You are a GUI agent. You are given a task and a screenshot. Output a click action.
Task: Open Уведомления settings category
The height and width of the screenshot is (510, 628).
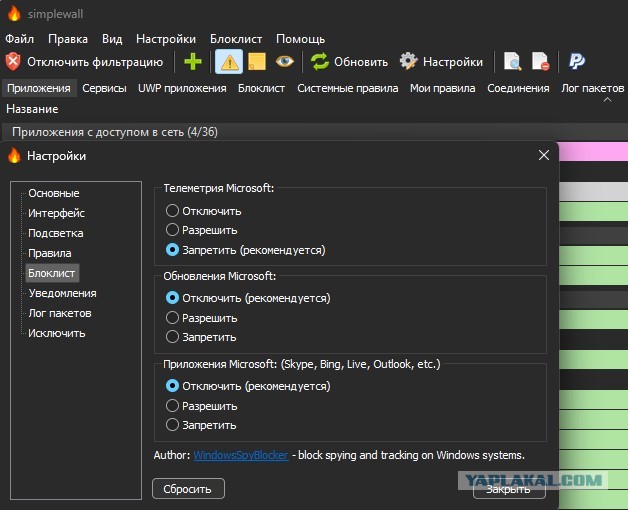62,293
